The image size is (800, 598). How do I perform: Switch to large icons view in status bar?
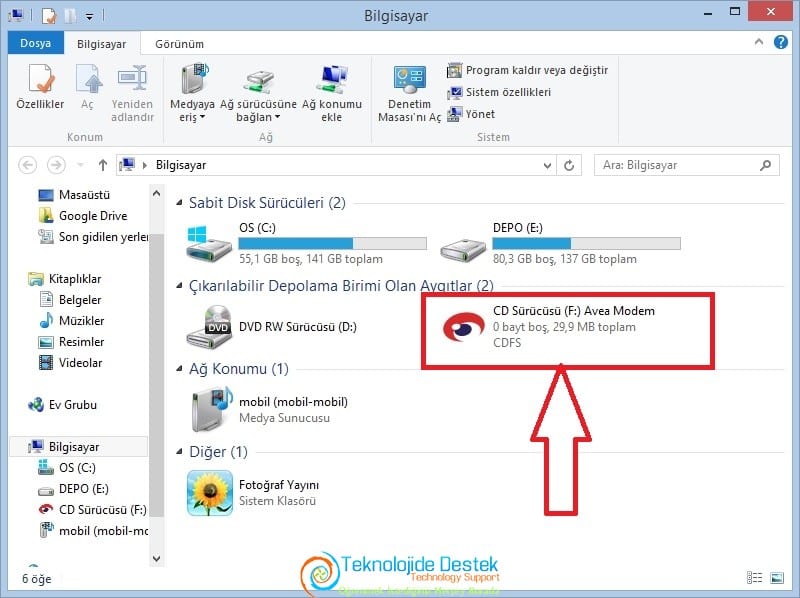click(777, 578)
